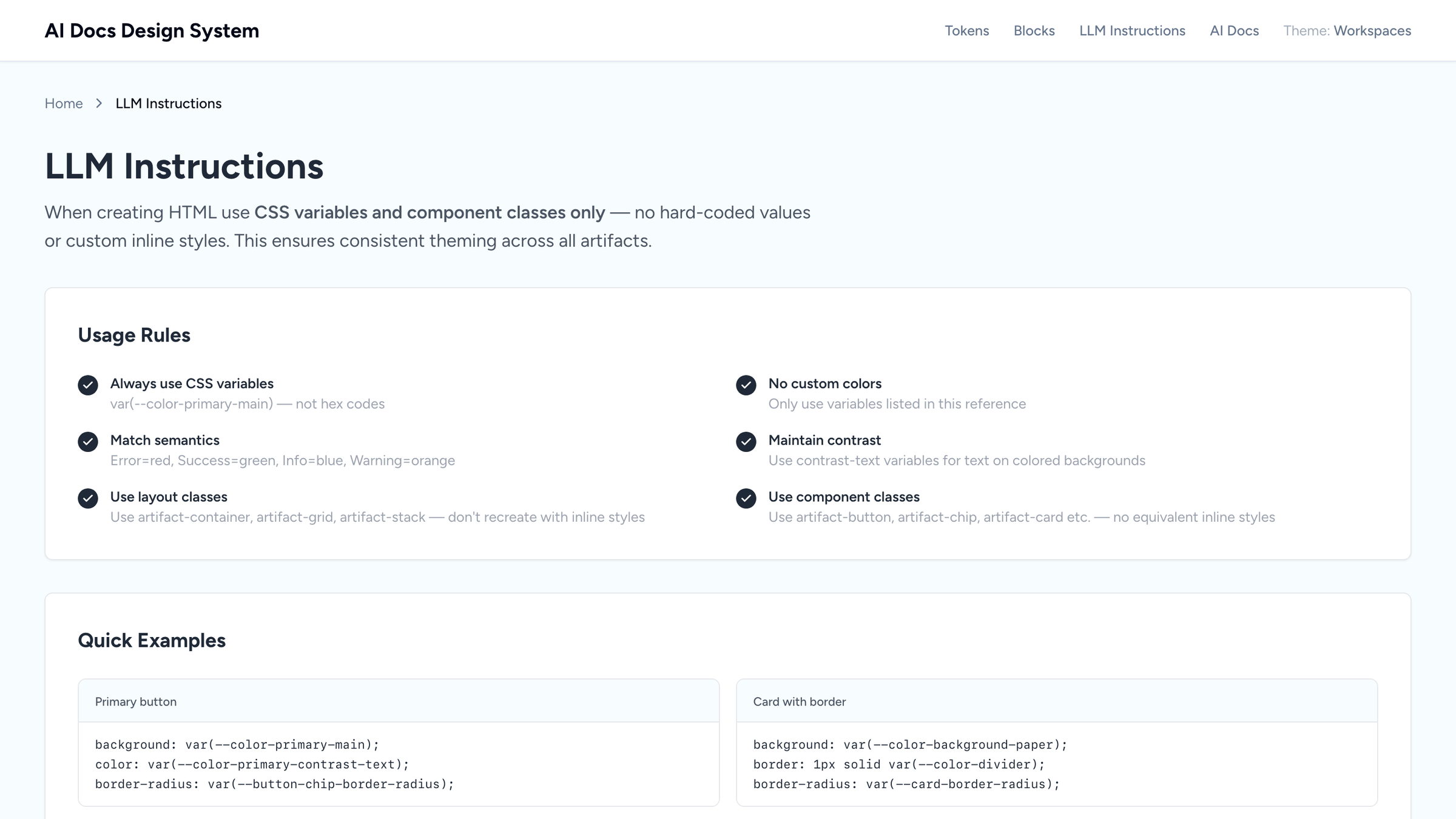The image size is (1456, 819).
Task: Open the Tokens nav link
Action: click(x=967, y=30)
